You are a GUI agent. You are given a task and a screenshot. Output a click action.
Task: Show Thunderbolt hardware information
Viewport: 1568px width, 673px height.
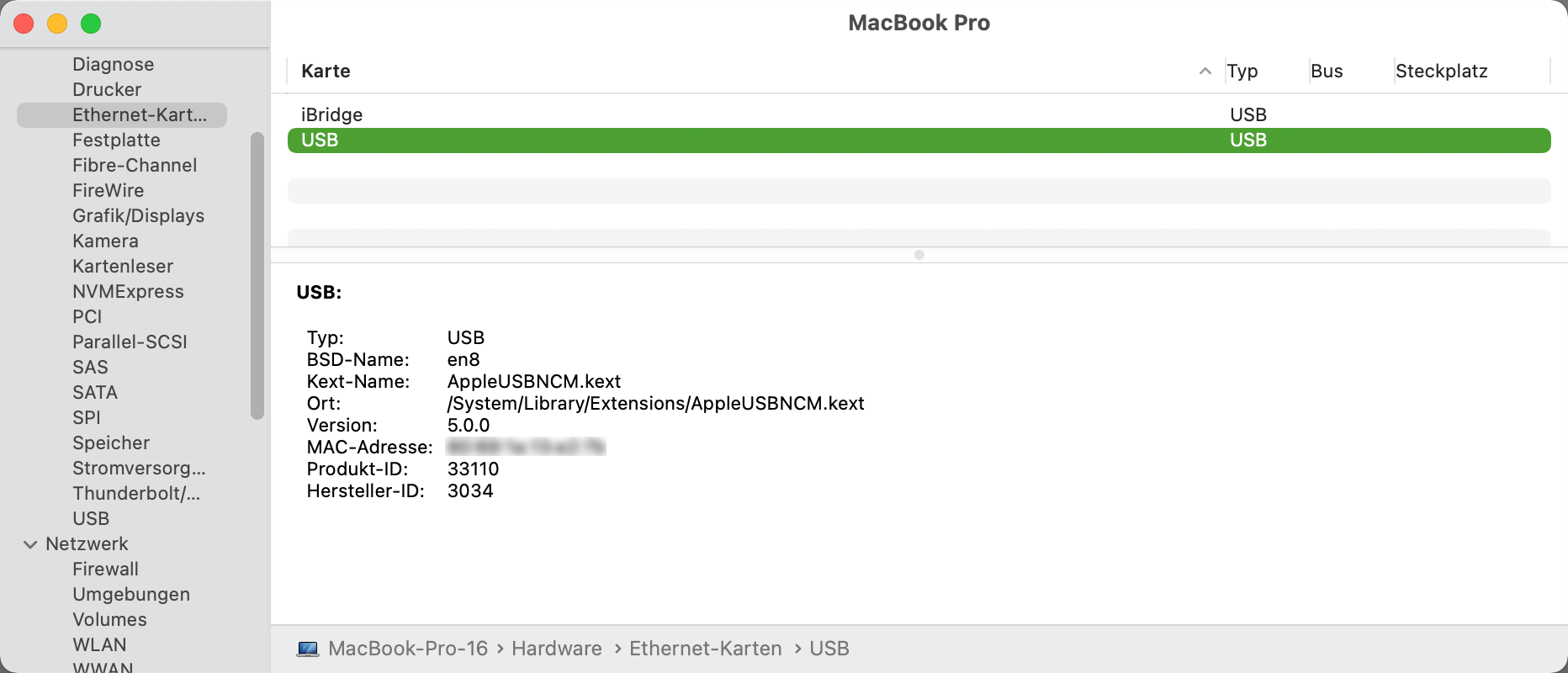coord(136,494)
